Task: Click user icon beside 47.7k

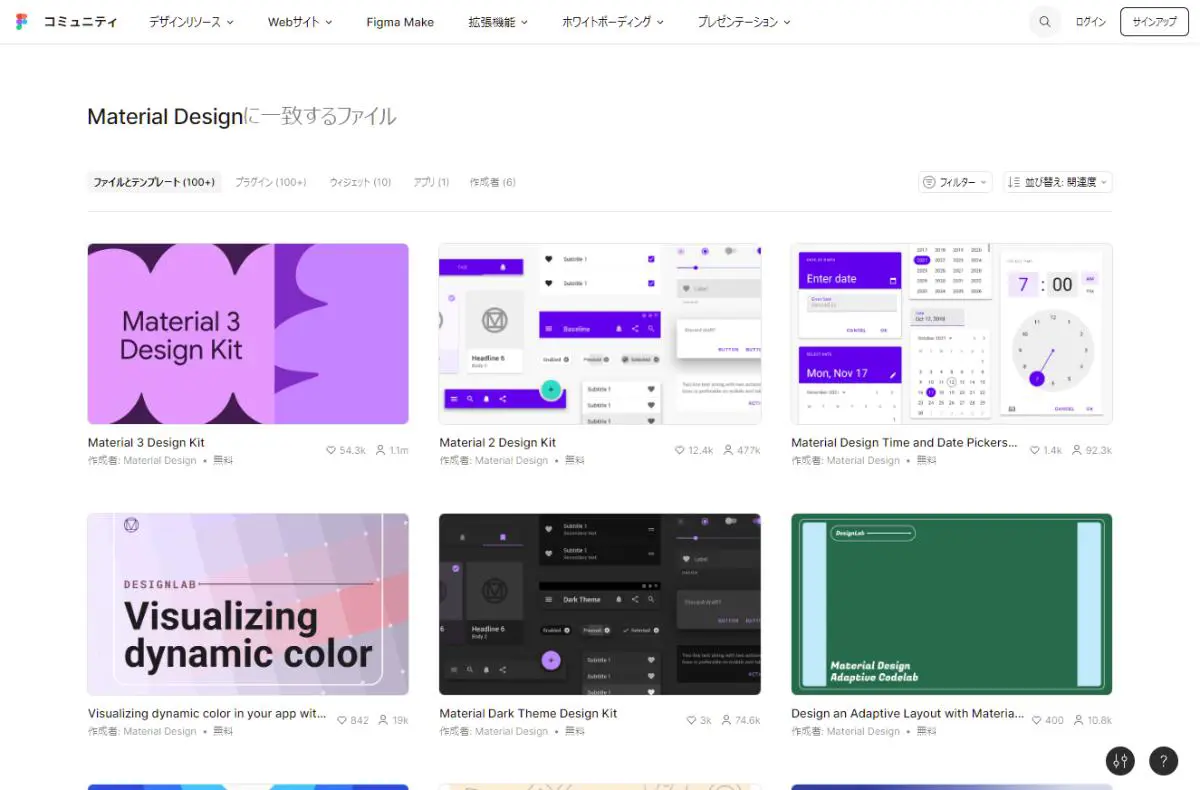Action: (728, 451)
